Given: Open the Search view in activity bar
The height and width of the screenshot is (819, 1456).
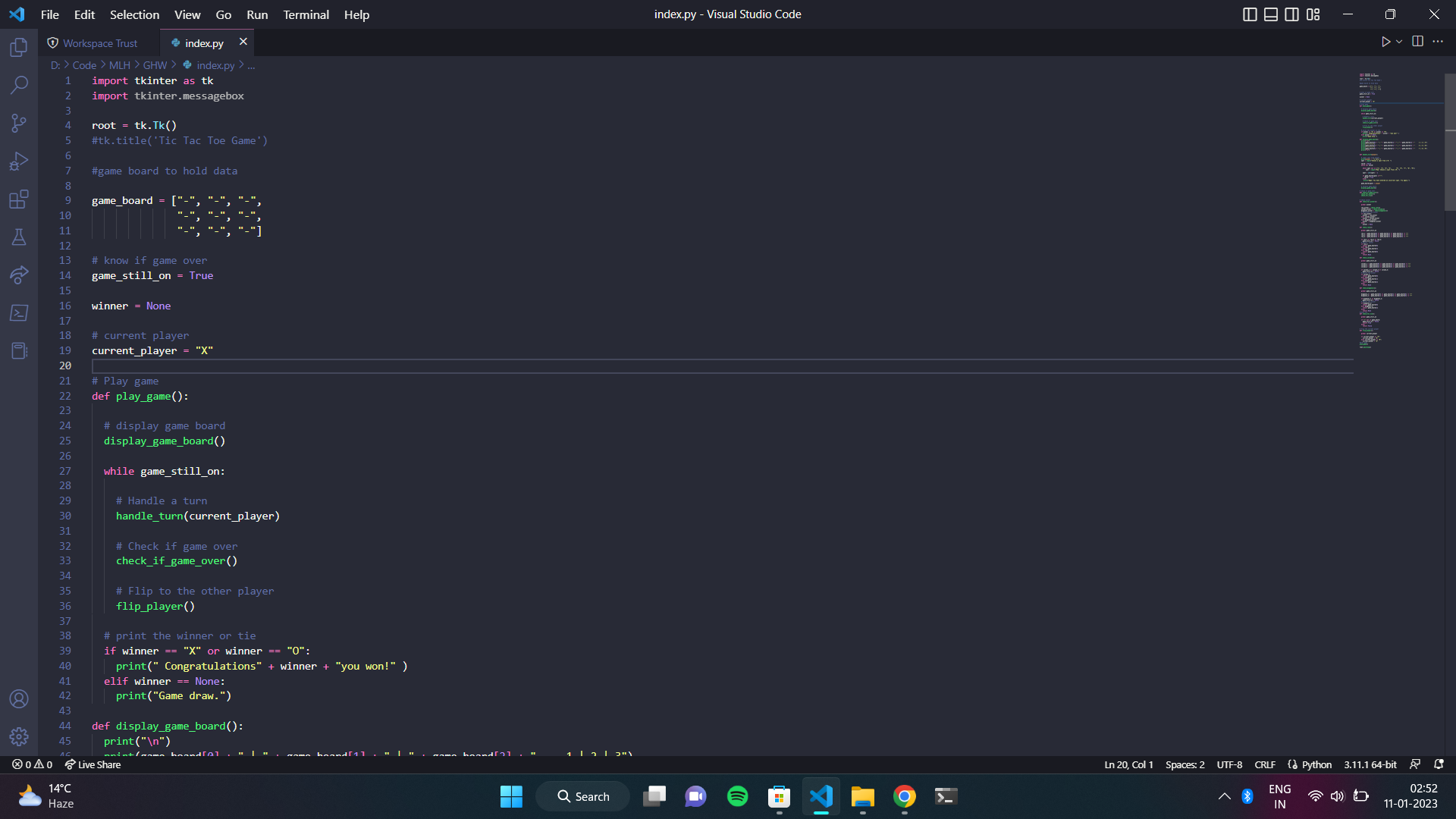Looking at the screenshot, I should coord(19,85).
